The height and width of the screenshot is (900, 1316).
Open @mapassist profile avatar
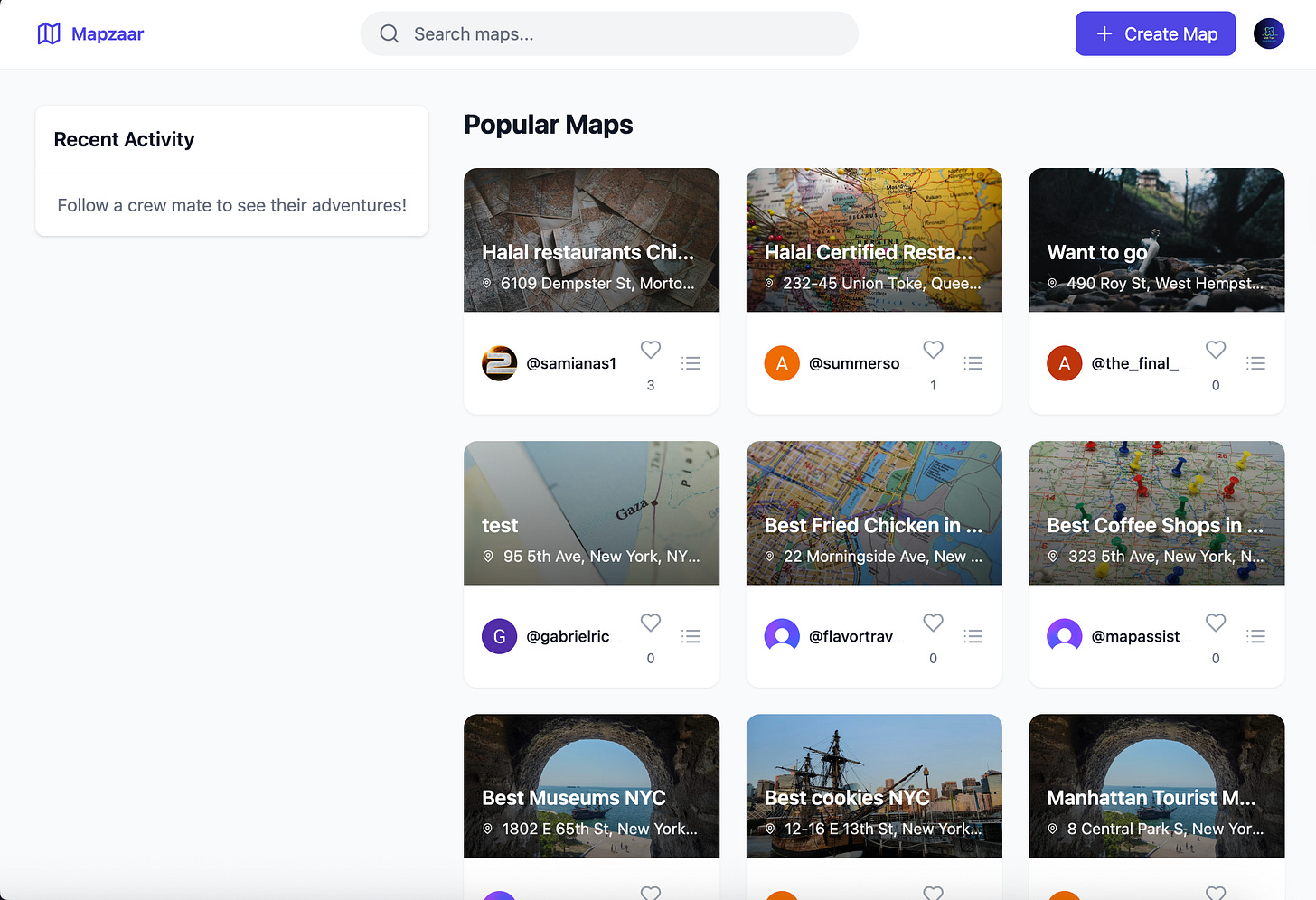(1065, 636)
